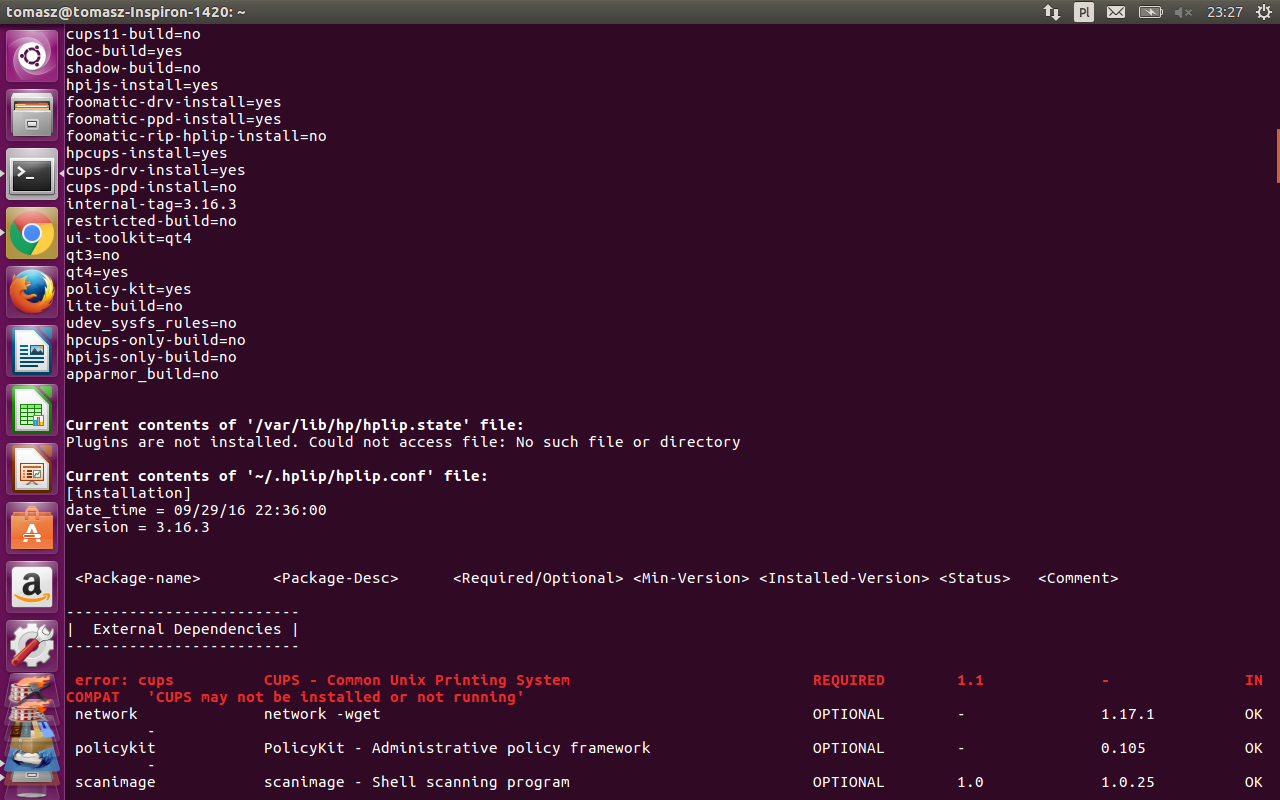Viewport: 1280px width, 800px height.
Task: Click the 'scanimage' package name
Action: coord(115,782)
